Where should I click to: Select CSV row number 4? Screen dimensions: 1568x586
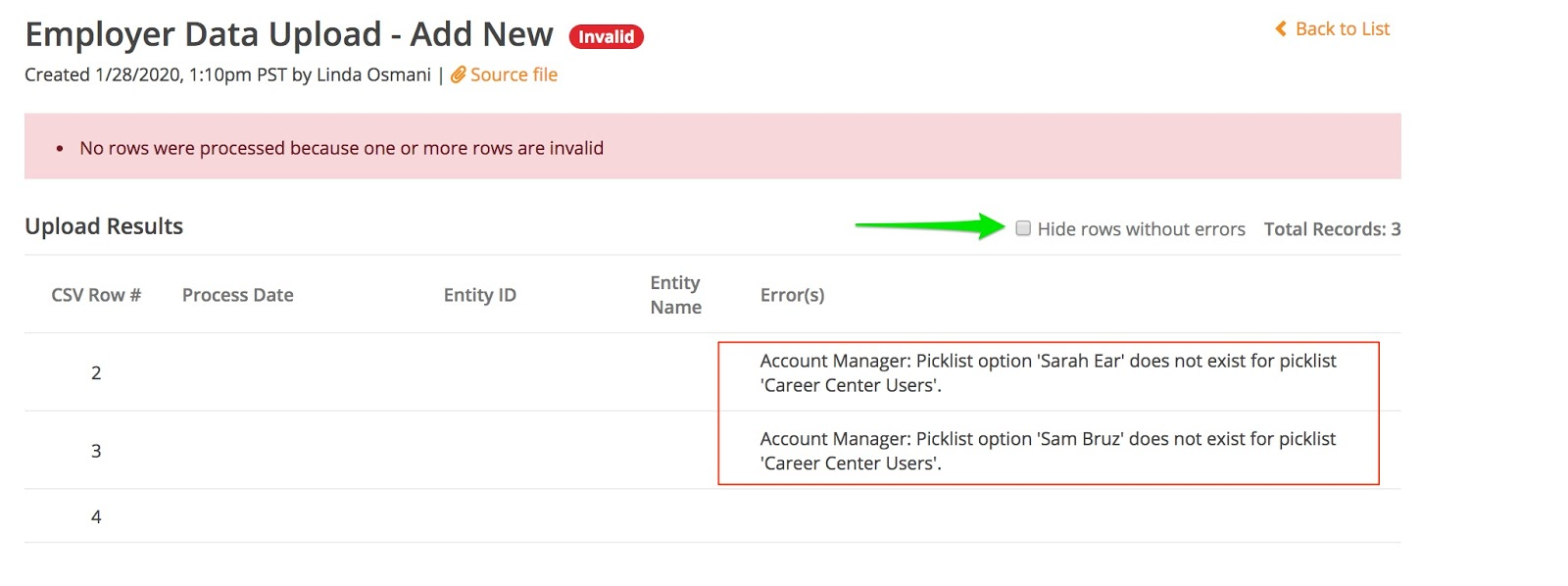[x=96, y=517]
